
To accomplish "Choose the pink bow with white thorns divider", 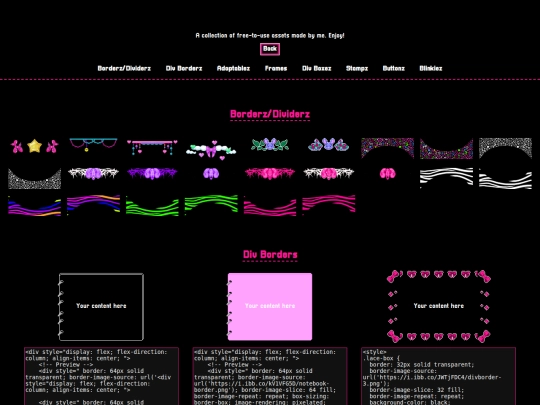I will click(329, 173).
